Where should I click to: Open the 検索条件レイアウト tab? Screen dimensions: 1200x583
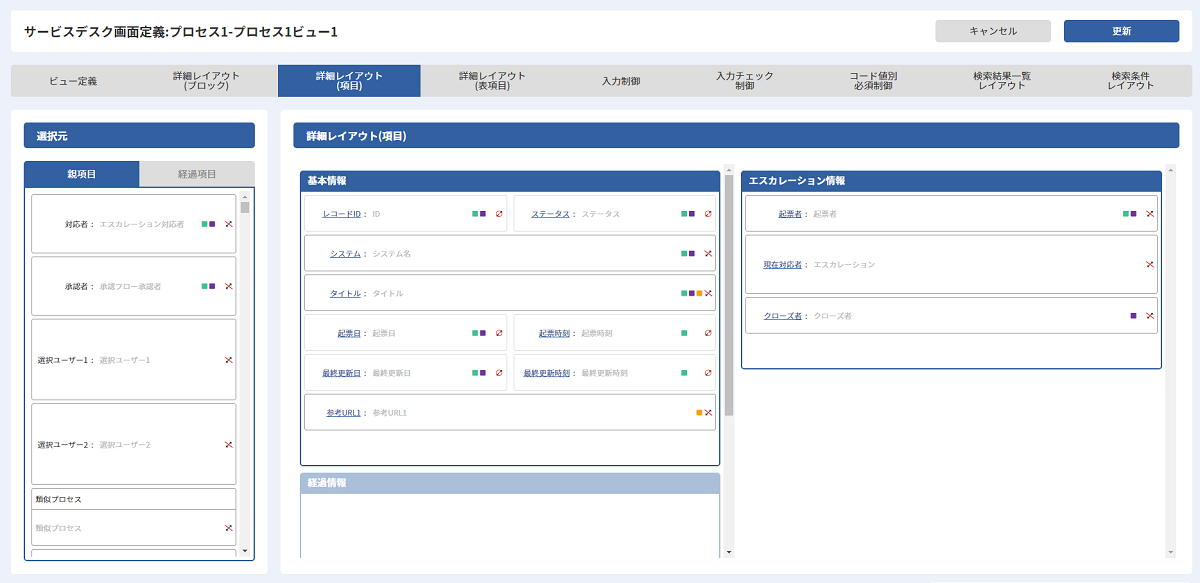[x=1131, y=81]
